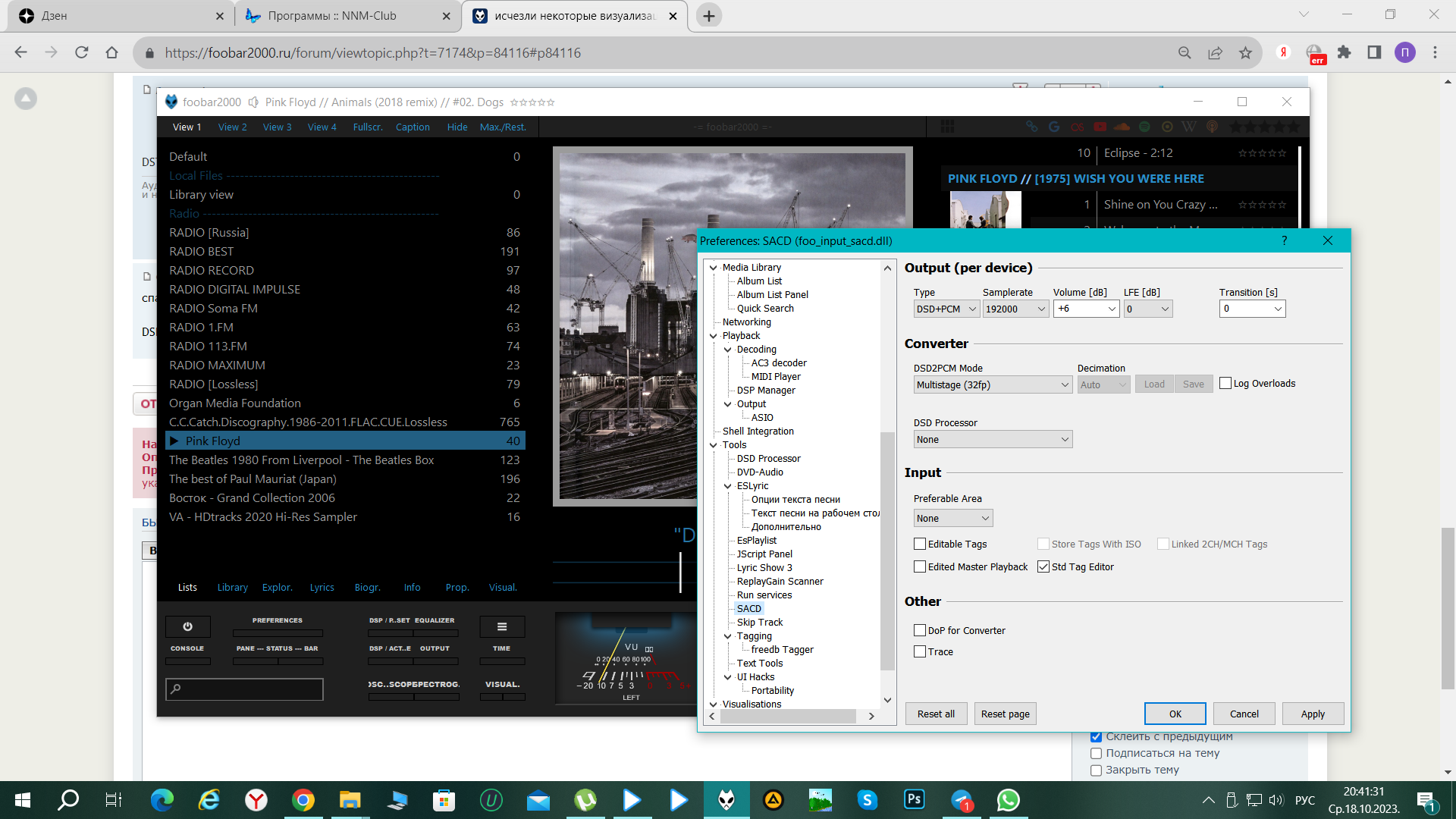
Task: Click the power button icon in foobar2000
Action: click(x=187, y=626)
